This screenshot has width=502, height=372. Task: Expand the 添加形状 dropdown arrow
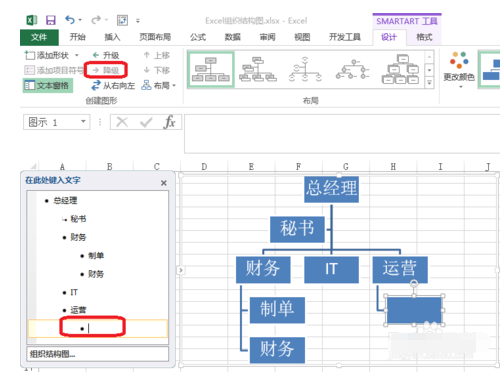pyautogui.click(x=77, y=55)
